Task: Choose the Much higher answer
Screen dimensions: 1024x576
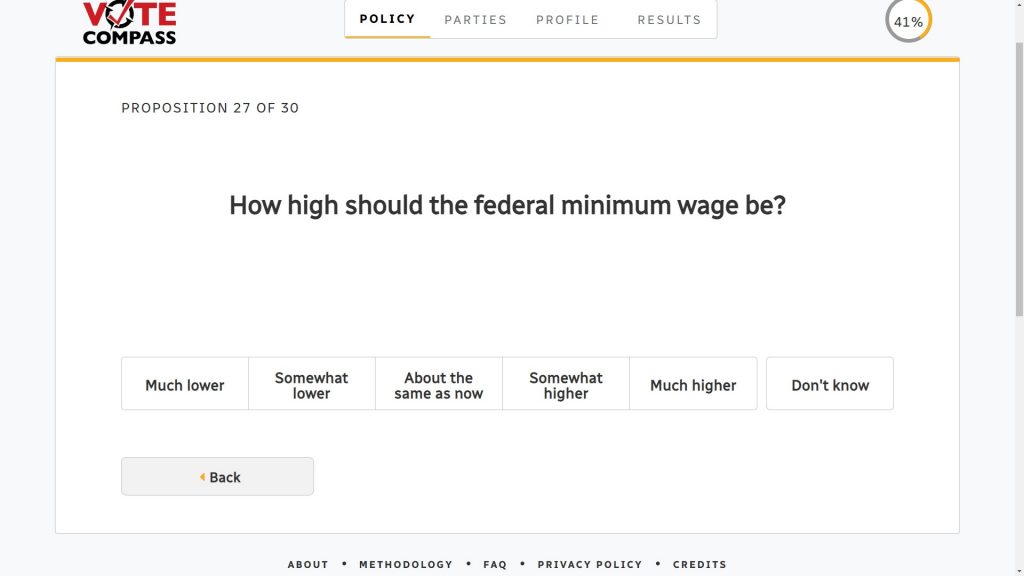Action: (x=693, y=385)
